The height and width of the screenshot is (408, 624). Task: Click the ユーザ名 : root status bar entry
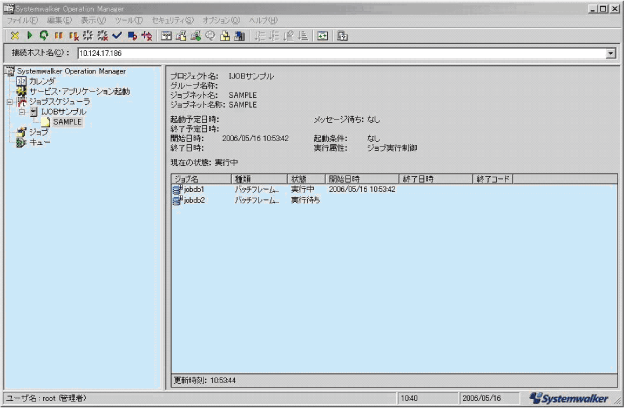coord(46,398)
